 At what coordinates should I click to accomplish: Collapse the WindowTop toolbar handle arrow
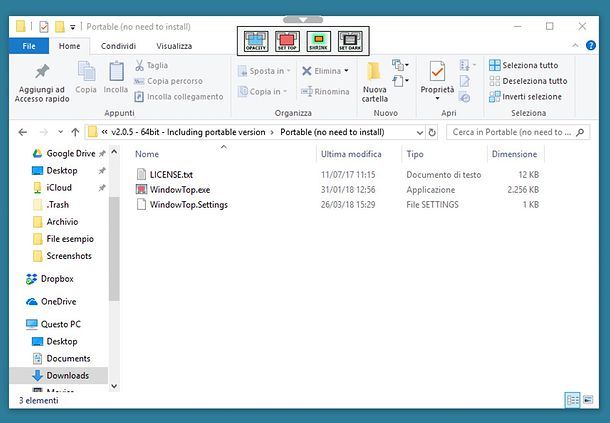click(303, 19)
